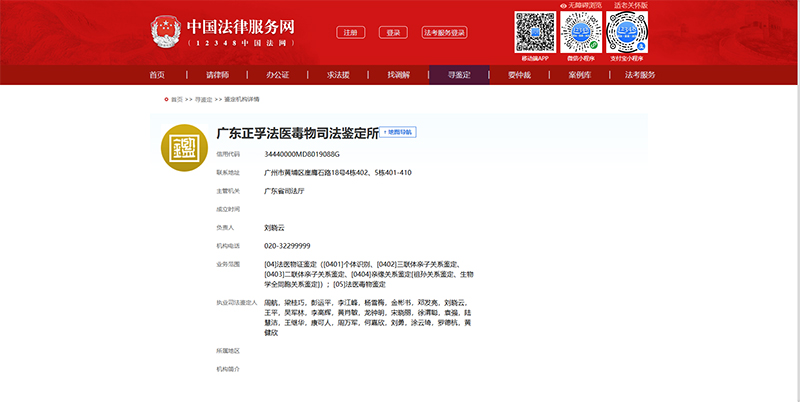Click the WeChat mini program QR code
The height and width of the screenshot is (402, 800).
(581, 32)
